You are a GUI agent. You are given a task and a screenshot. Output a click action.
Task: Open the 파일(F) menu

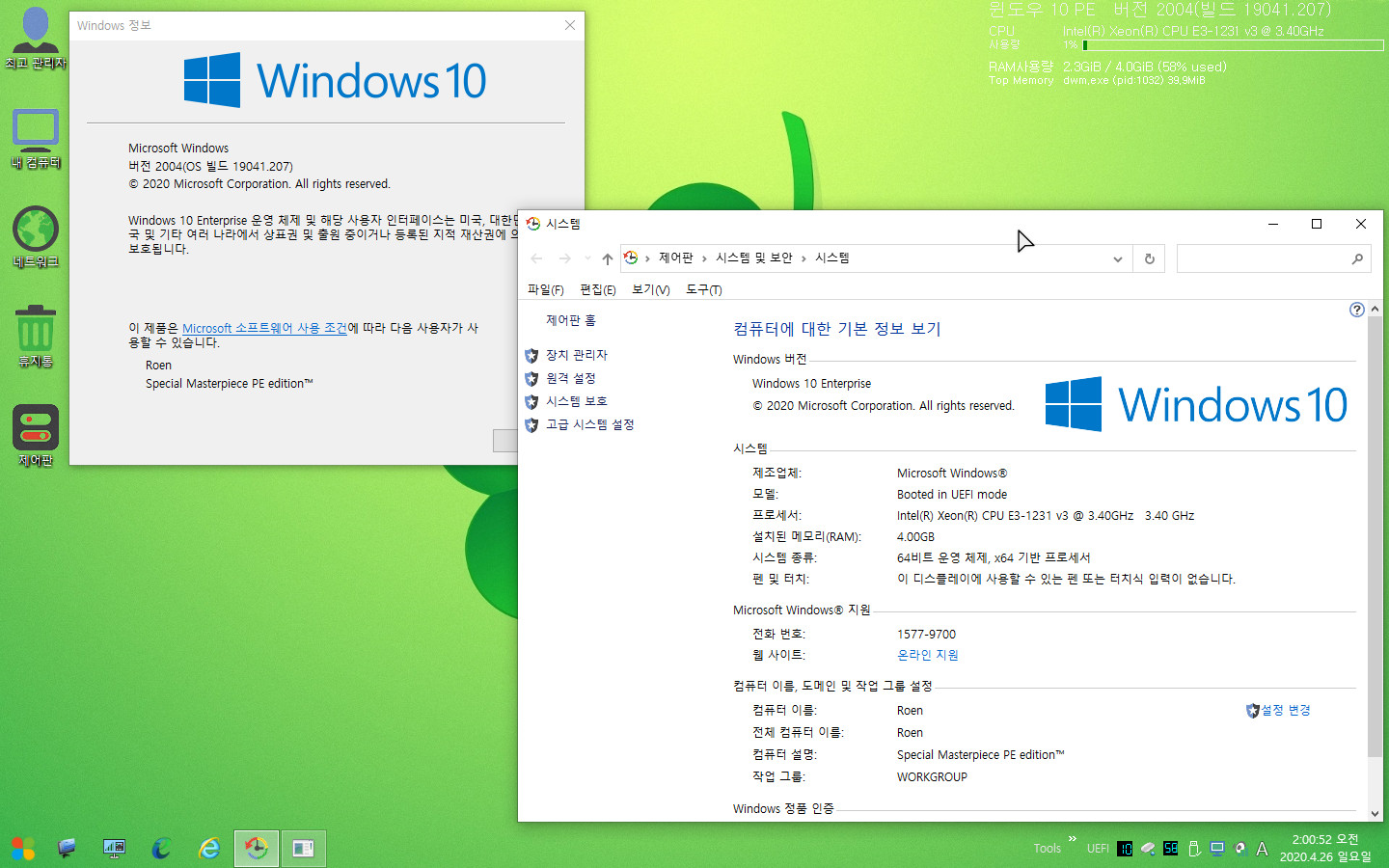546,289
